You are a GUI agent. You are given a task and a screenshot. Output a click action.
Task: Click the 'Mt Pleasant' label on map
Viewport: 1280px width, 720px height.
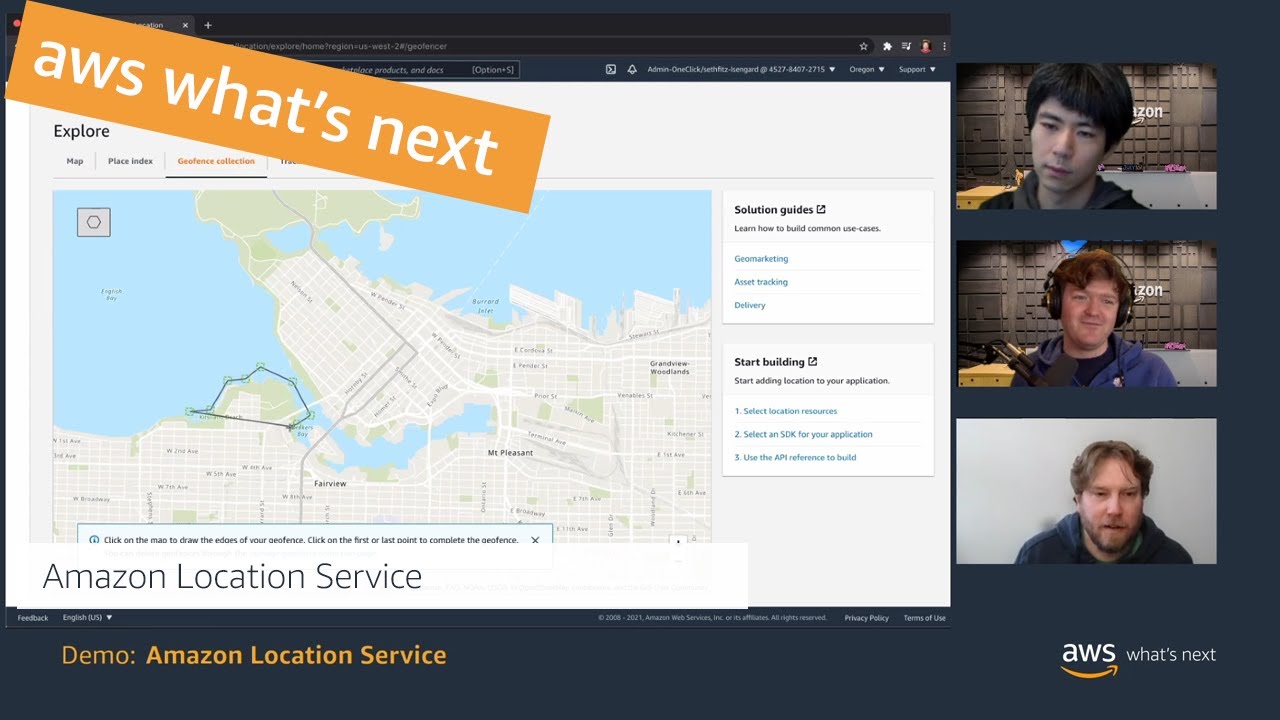point(510,453)
